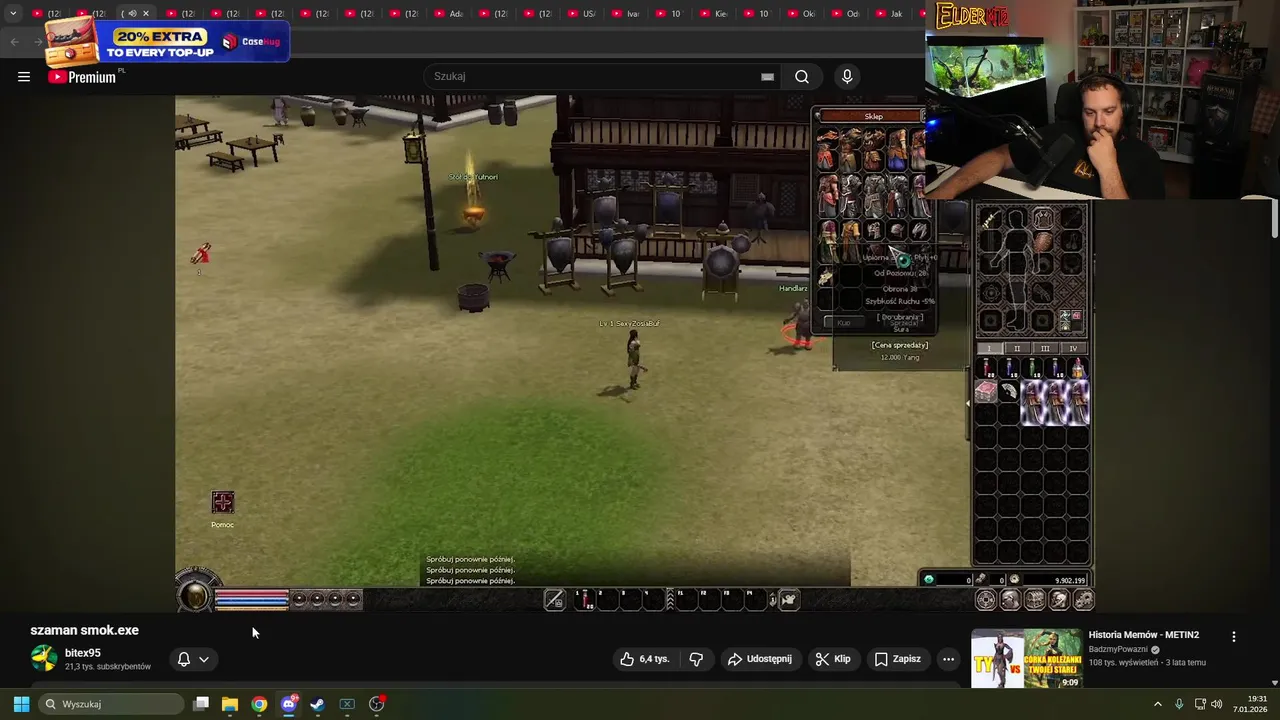Open BadzmyPowazni channel name in recommendation
Screen dimensions: 1280x720
tap(1118, 649)
